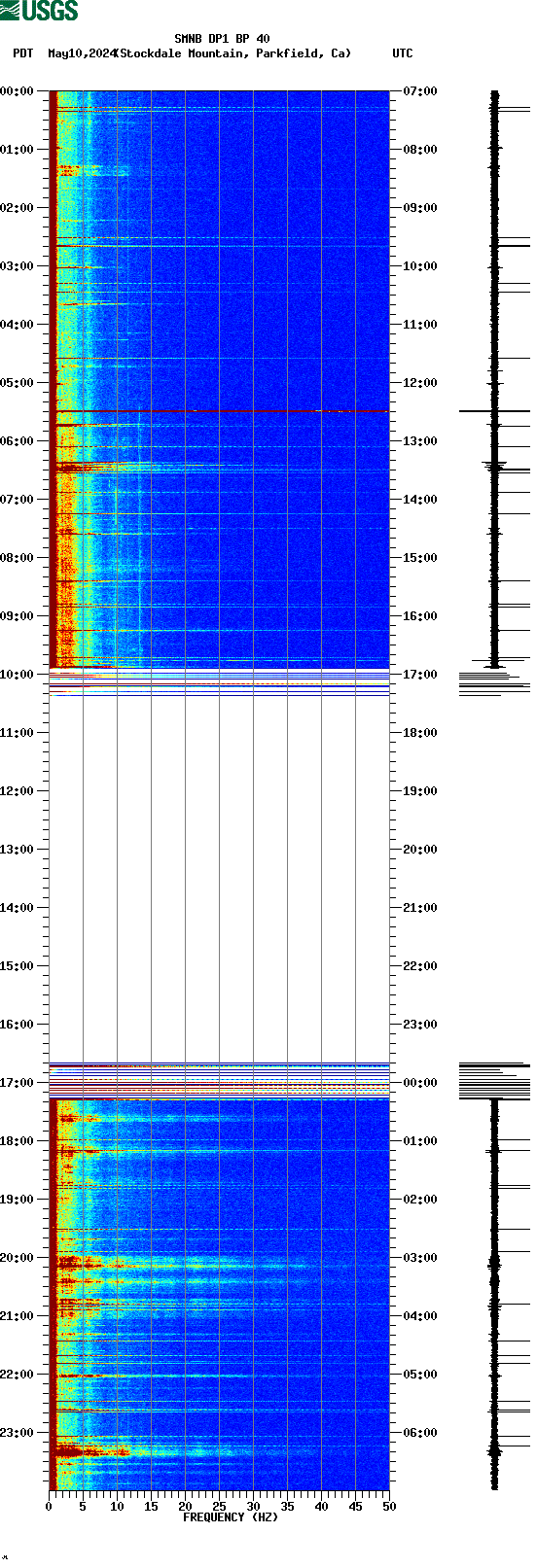This screenshot has height=1568, width=537.
Task: Click the 25 tick on frequency axis
Action: (x=219, y=1507)
